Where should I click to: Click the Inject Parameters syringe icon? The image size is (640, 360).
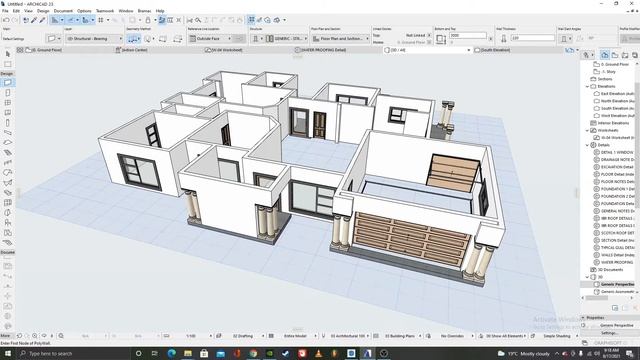(x=42, y=20)
